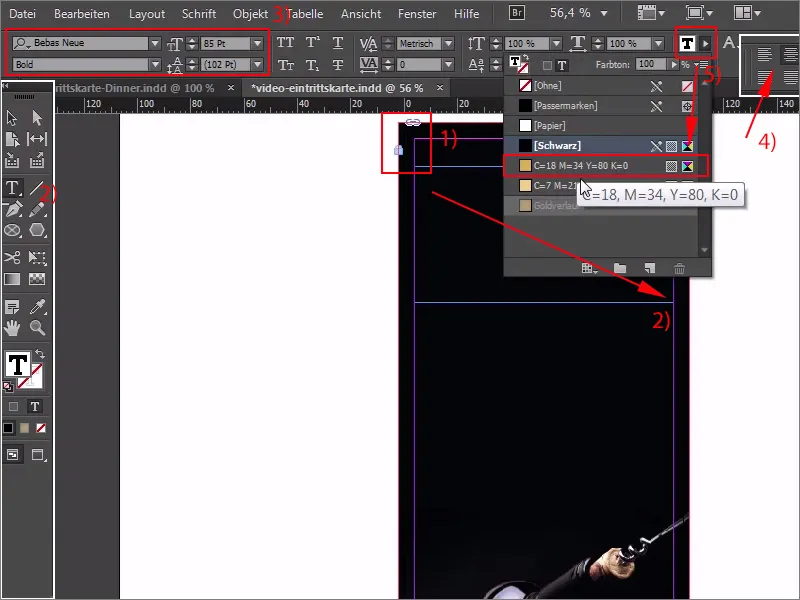Click the delete swatch trash button
800x600 pixels.
(679, 268)
